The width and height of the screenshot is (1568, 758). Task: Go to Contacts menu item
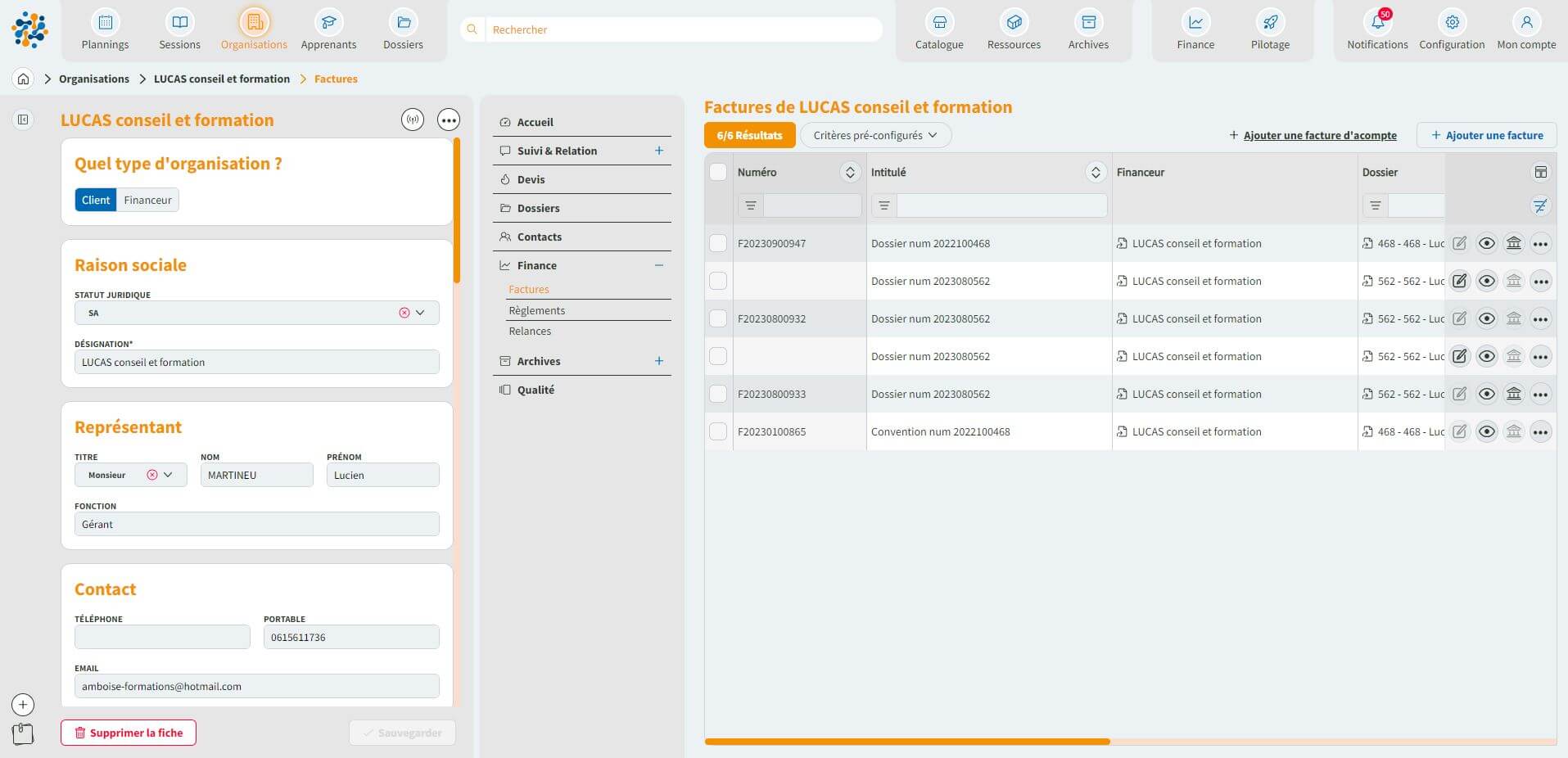pos(539,237)
